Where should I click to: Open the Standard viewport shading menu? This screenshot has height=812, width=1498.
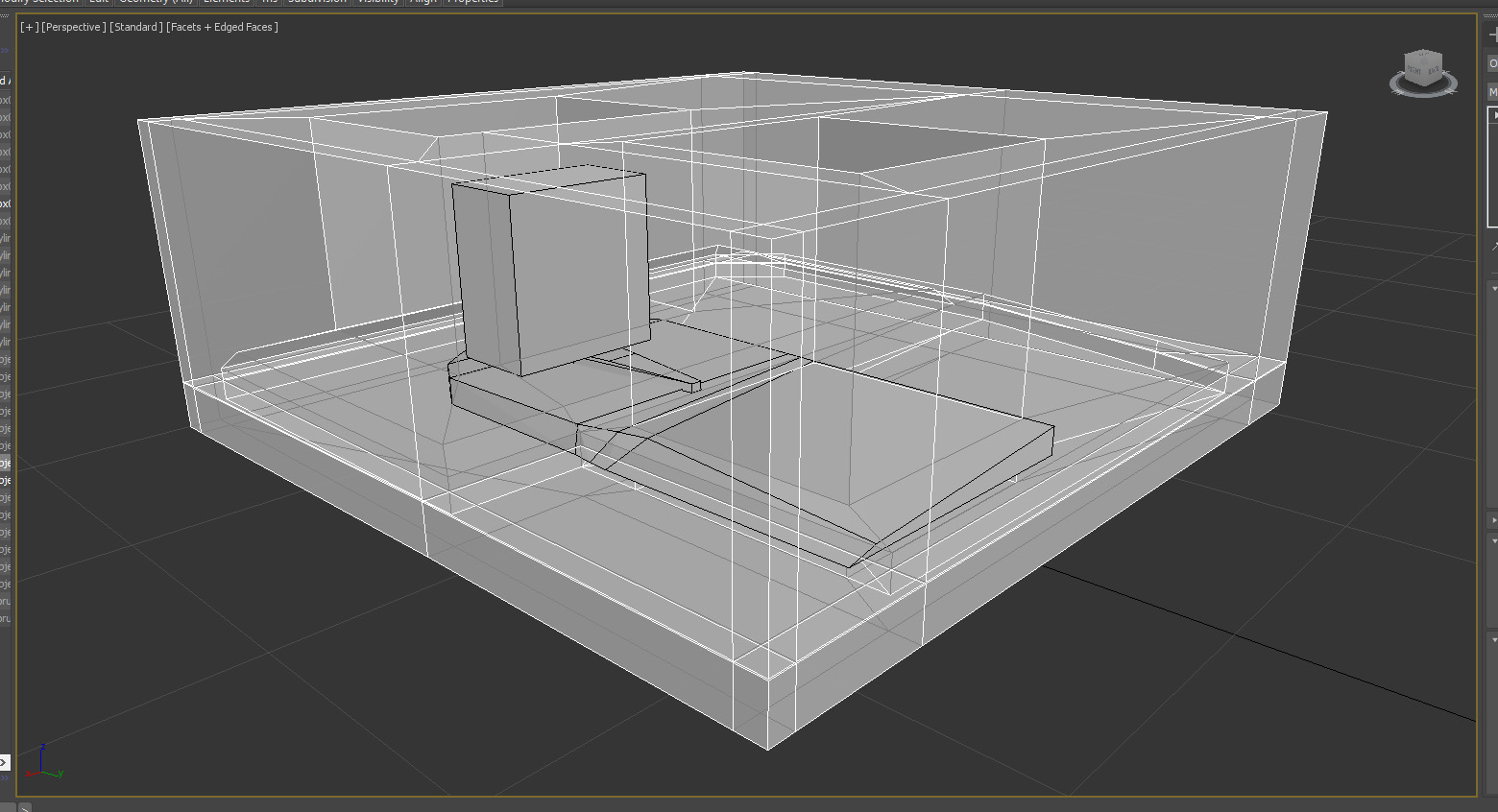(135, 27)
